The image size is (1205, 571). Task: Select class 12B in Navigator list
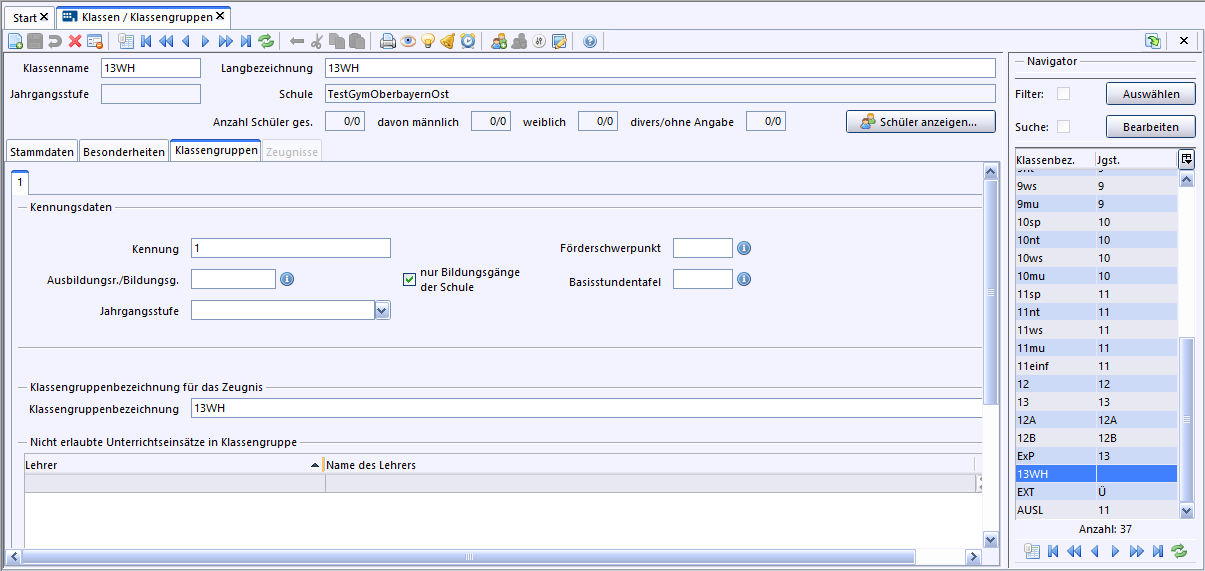click(x=1095, y=438)
